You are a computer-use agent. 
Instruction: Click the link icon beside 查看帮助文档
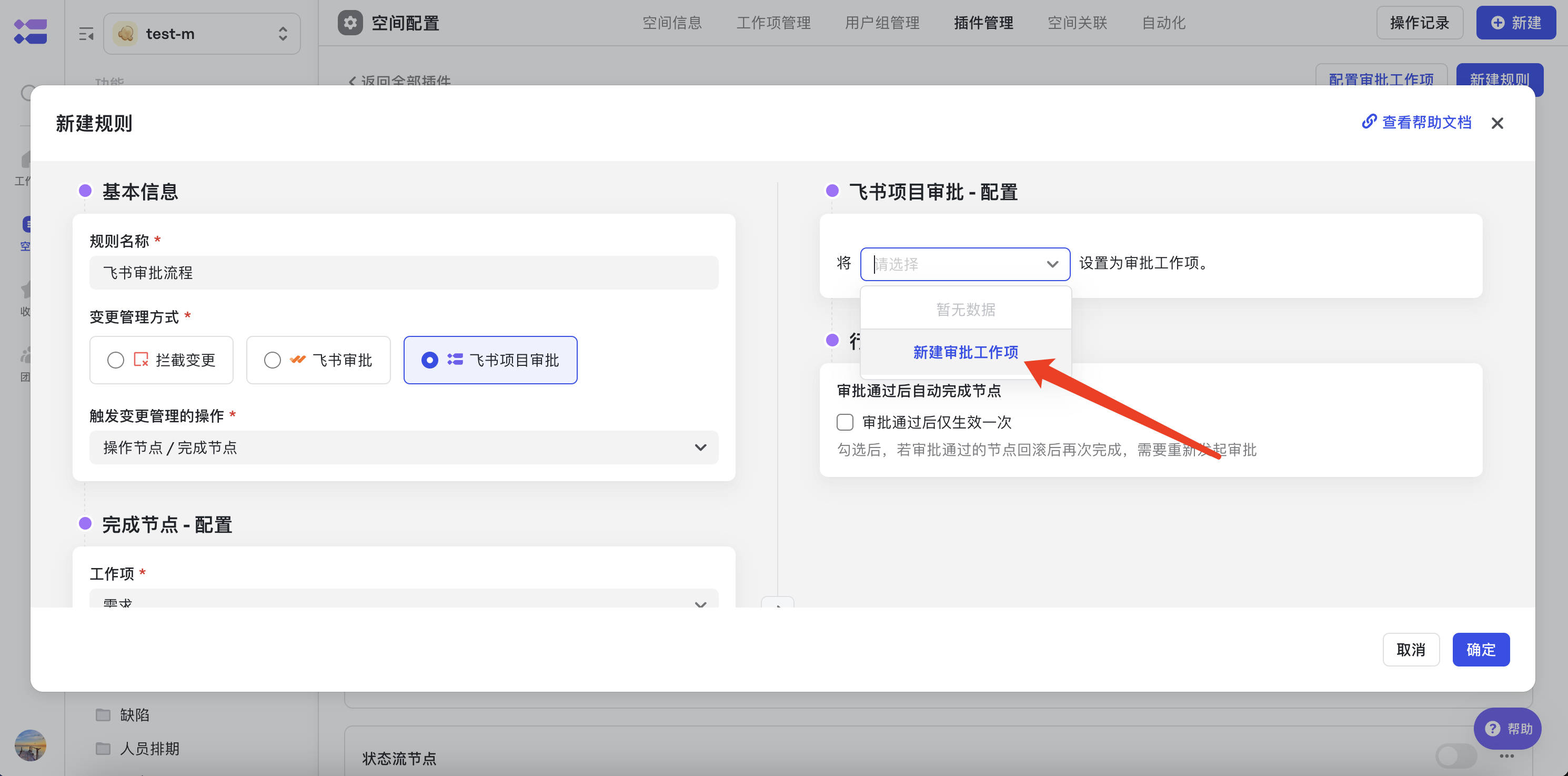pyautogui.click(x=1369, y=122)
